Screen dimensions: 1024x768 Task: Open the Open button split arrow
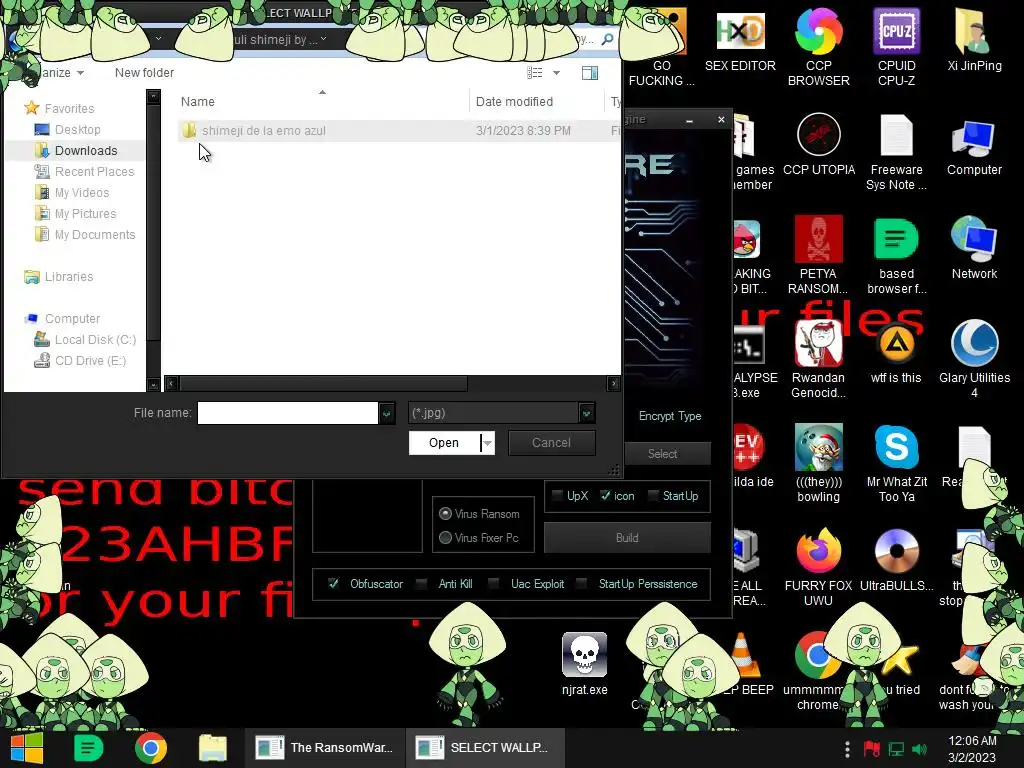(x=487, y=443)
